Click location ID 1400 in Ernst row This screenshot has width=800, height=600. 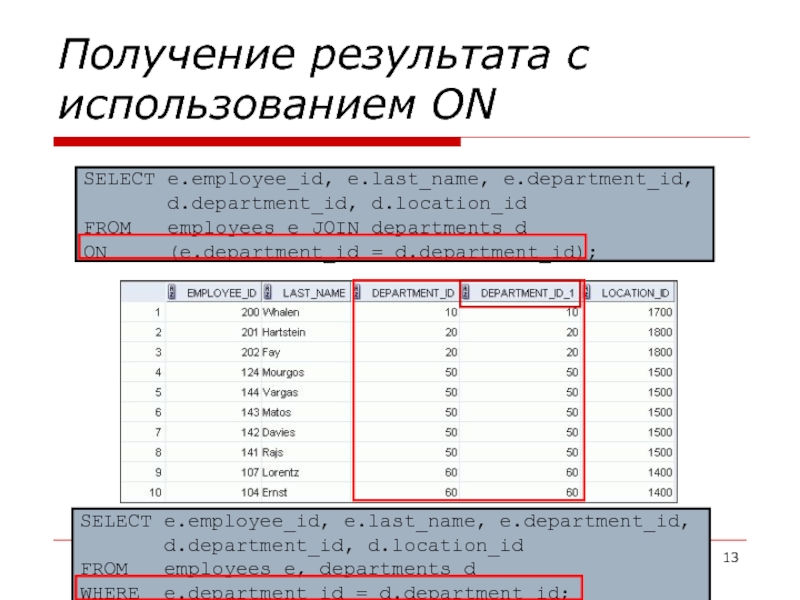pyautogui.click(x=630, y=492)
